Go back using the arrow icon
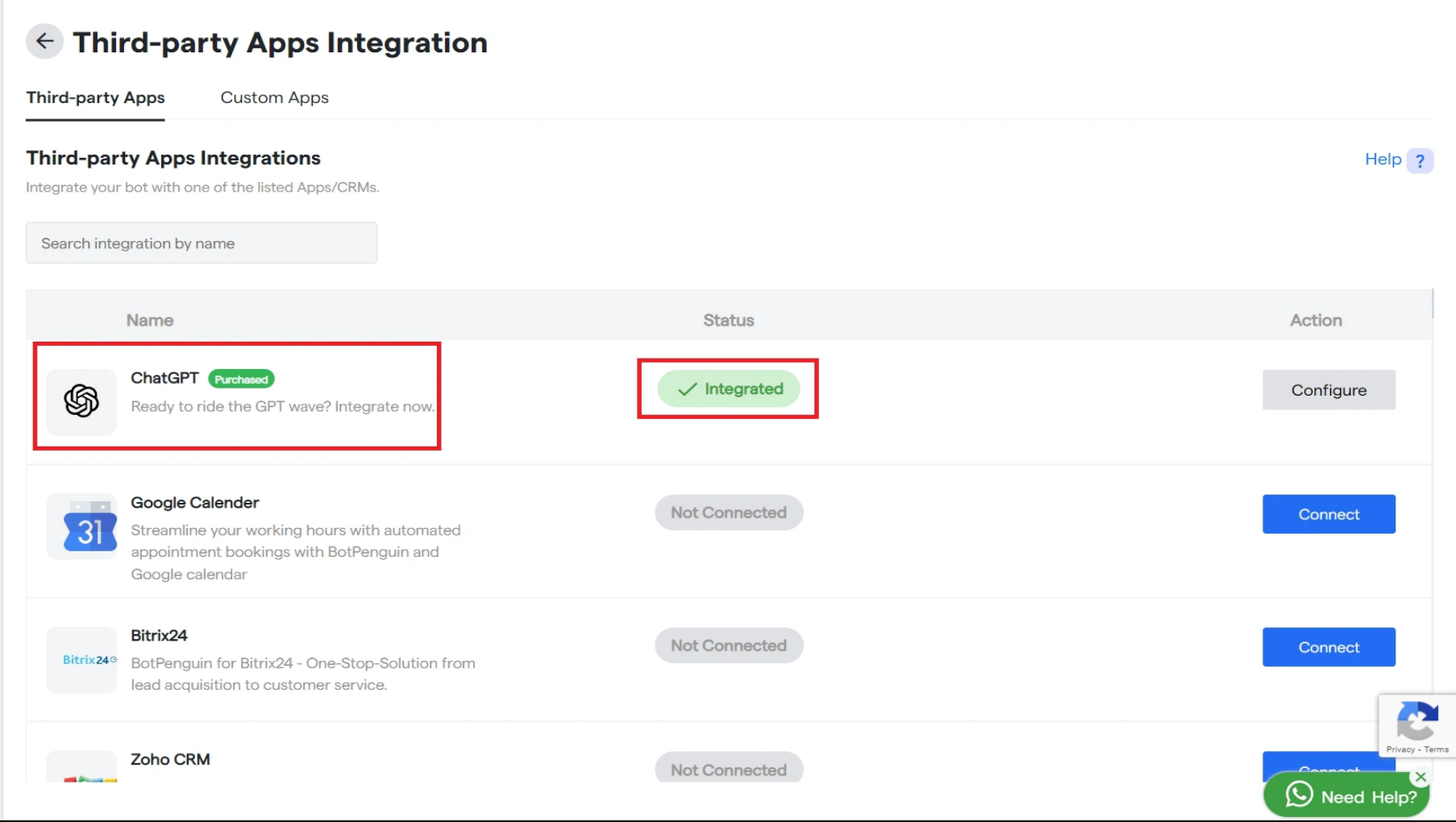 (x=44, y=41)
